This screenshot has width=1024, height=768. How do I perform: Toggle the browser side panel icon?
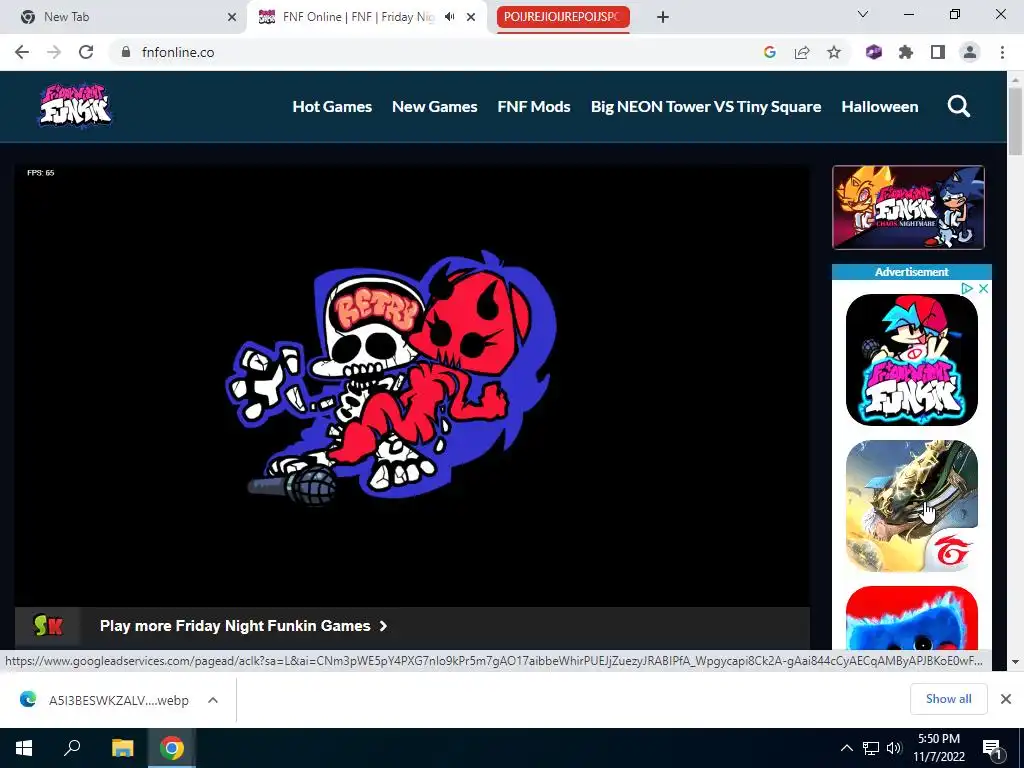(x=938, y=52)
